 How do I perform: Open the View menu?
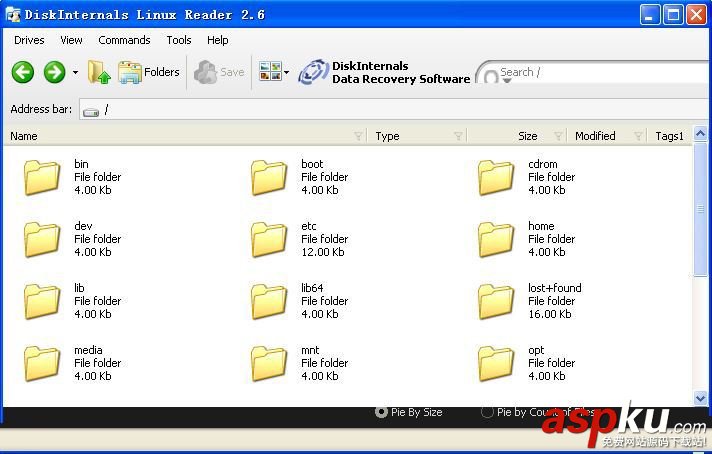pyautogui.click(x=71, y=40)
